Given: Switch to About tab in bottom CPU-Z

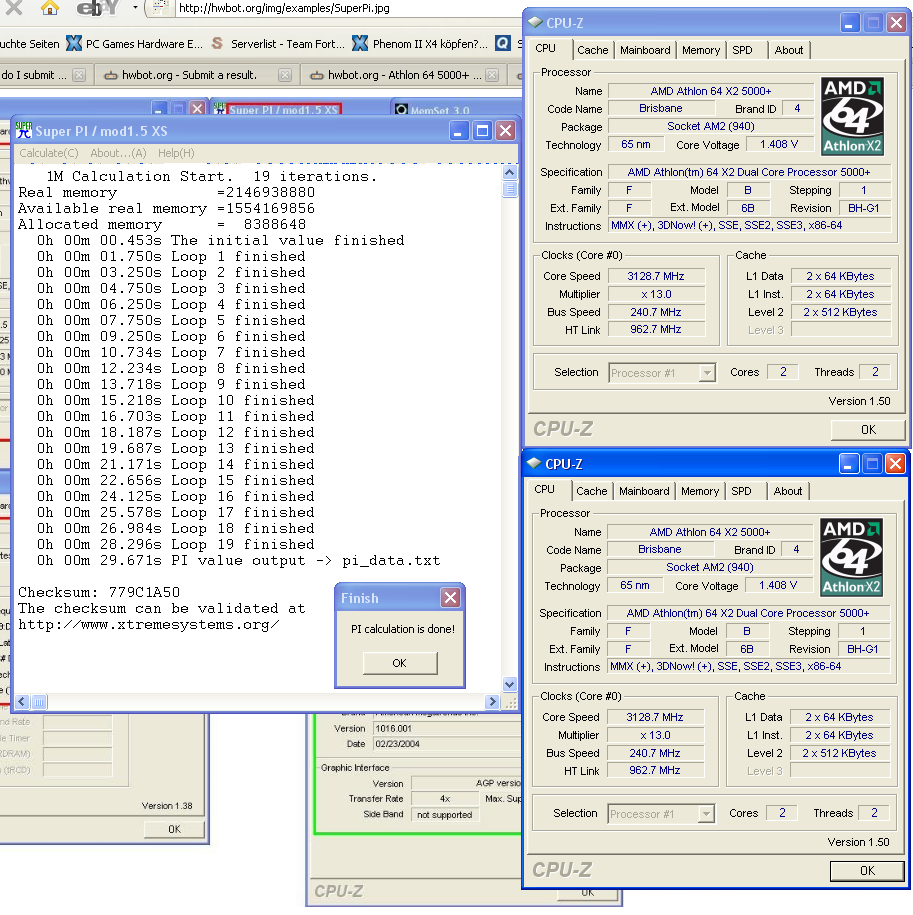Looking at the screenshot, I should tap(788, 491).
